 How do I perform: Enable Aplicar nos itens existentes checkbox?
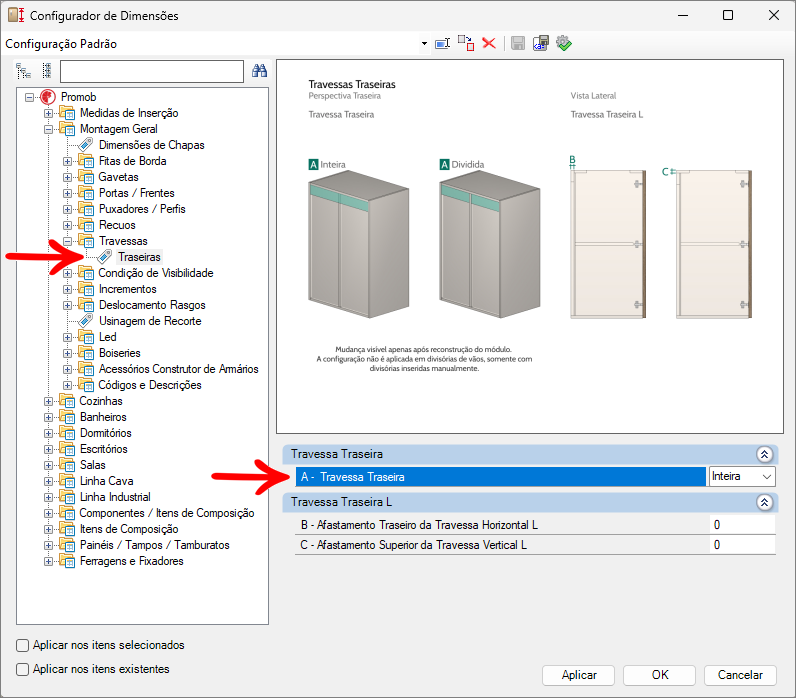[22, 669]
